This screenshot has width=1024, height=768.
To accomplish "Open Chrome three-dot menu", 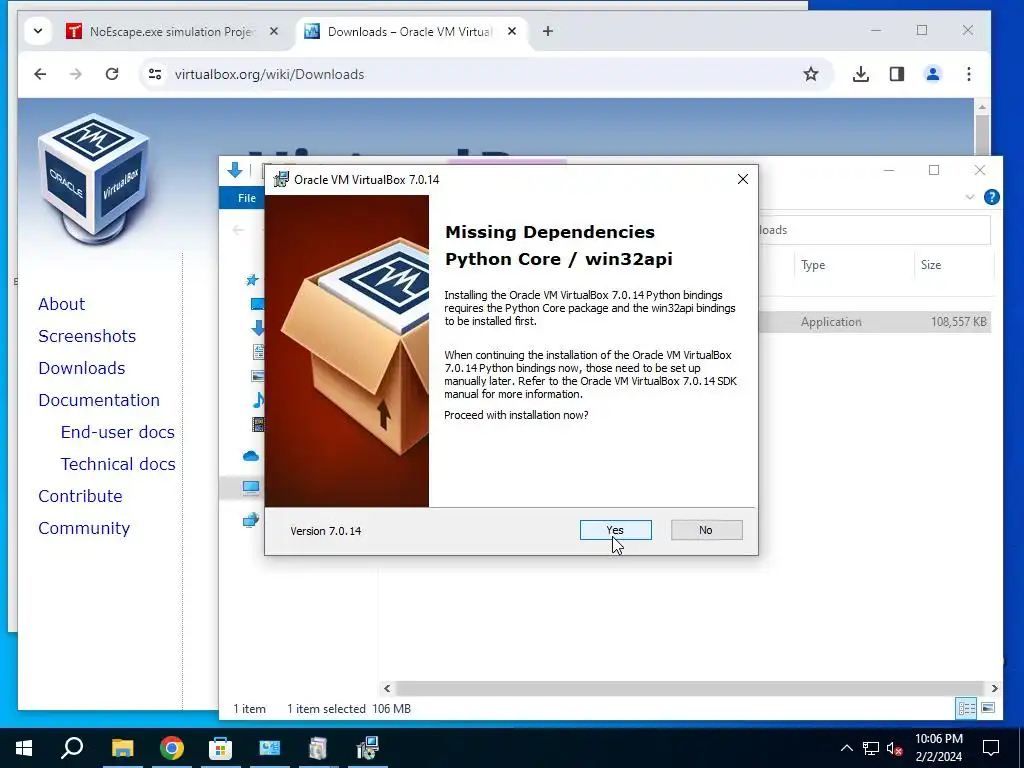I will point(968,74).
